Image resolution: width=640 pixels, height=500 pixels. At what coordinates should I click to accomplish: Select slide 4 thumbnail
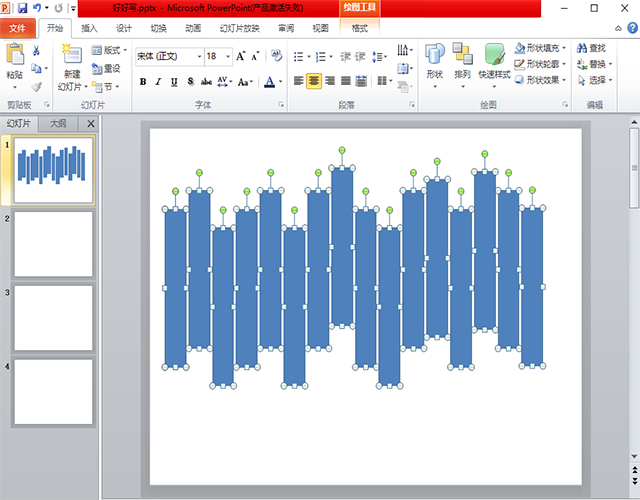[53, 391]
